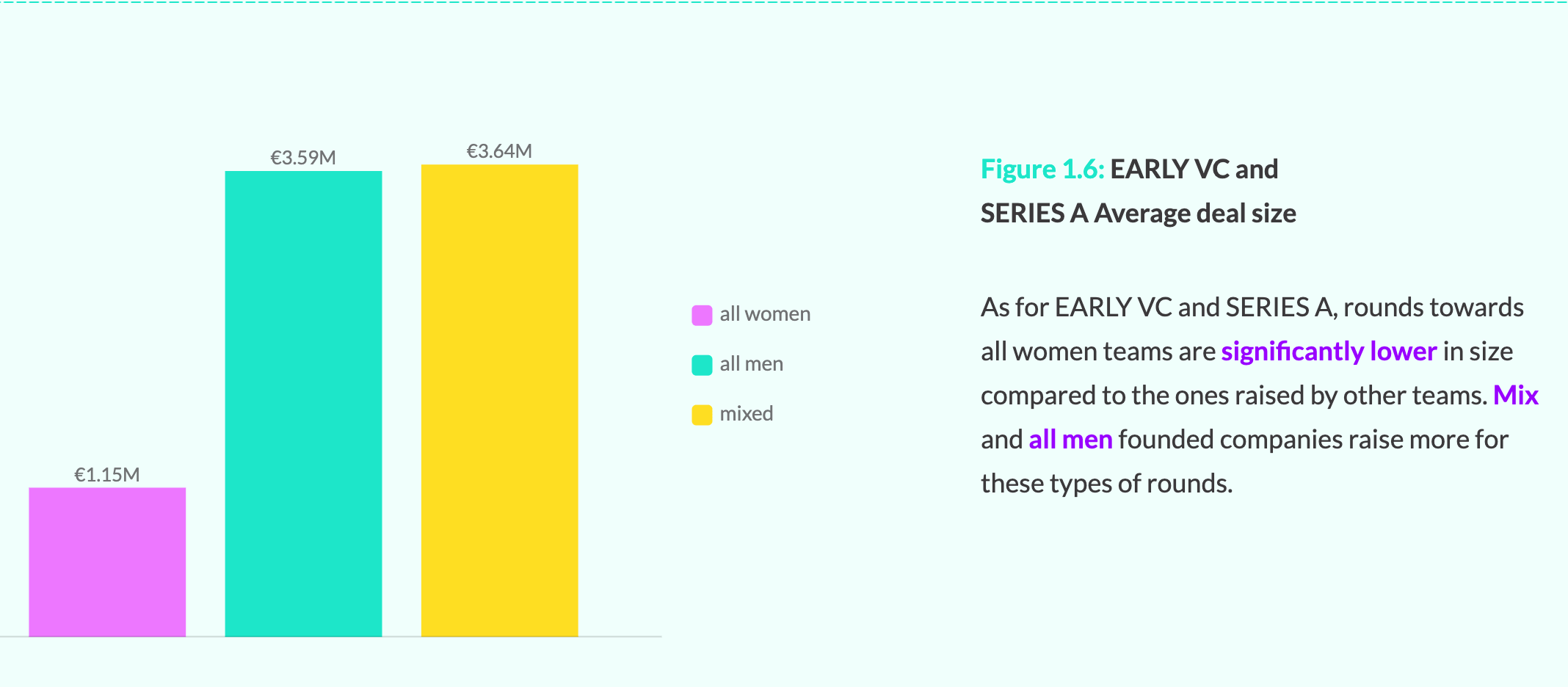Click the yellow mixed bar
1568x687 pixels.
click(x=499, y=401)
